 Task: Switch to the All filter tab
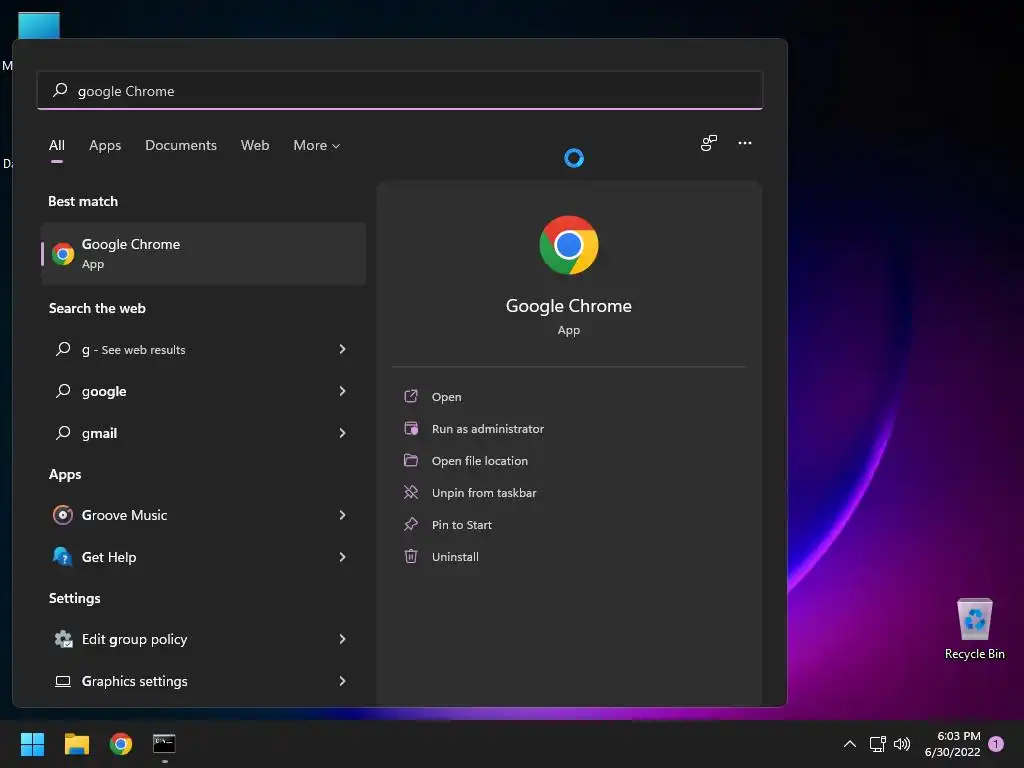(x=57, y=146)
